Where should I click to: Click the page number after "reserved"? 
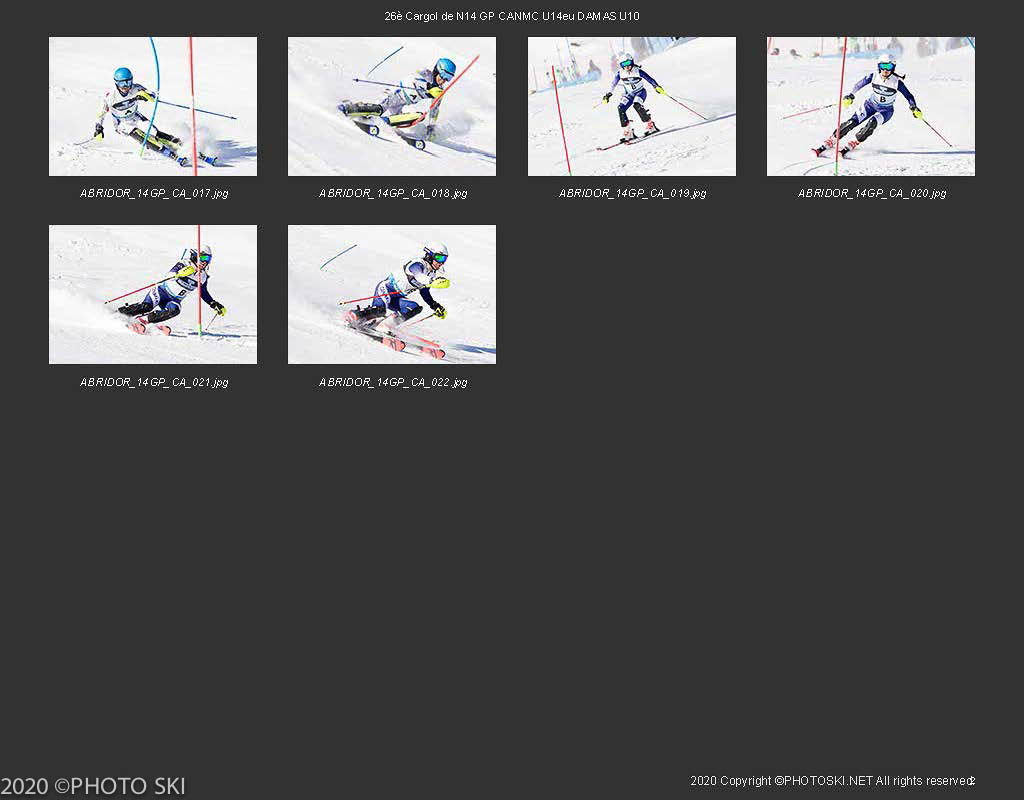[972, 781]
